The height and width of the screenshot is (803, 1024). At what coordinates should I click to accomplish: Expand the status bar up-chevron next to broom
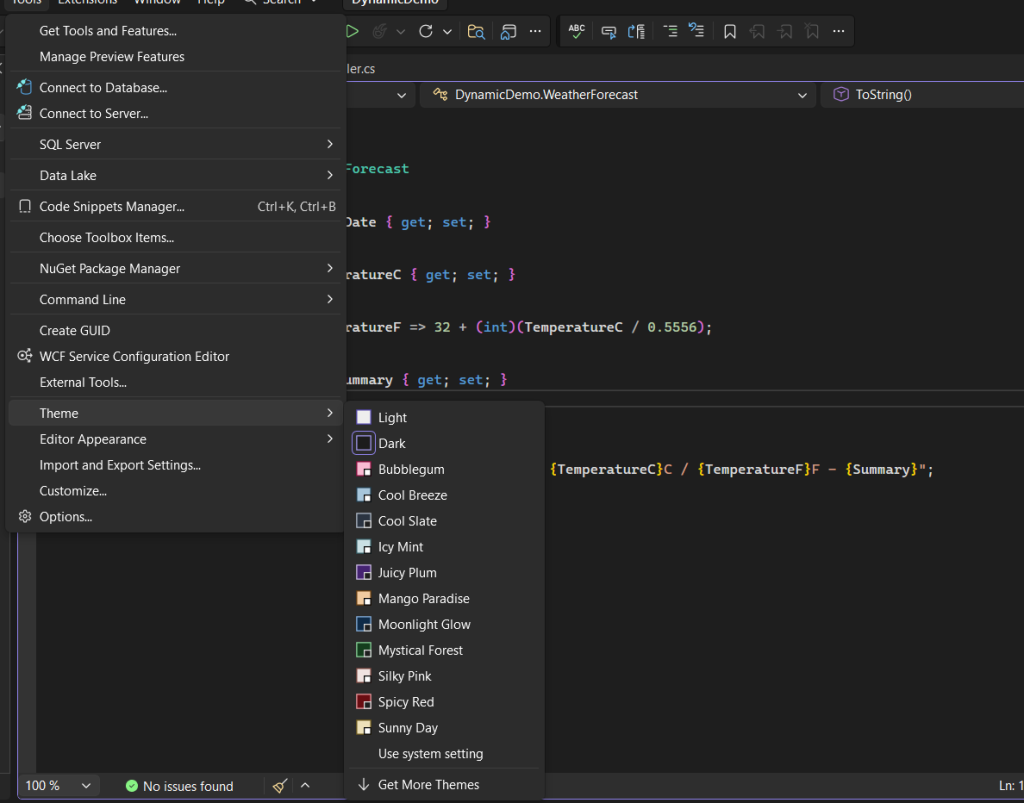pos(305,785)
